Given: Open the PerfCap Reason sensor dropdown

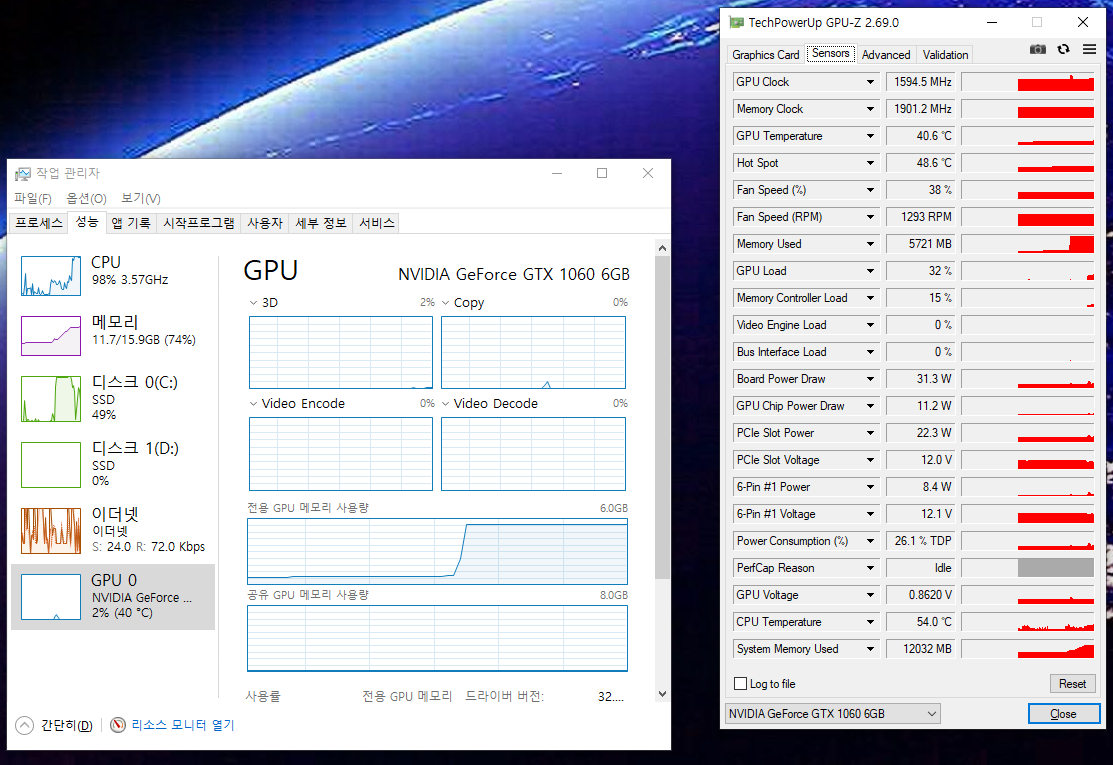Looking at the screenshot, I should (x=870, y=568).
